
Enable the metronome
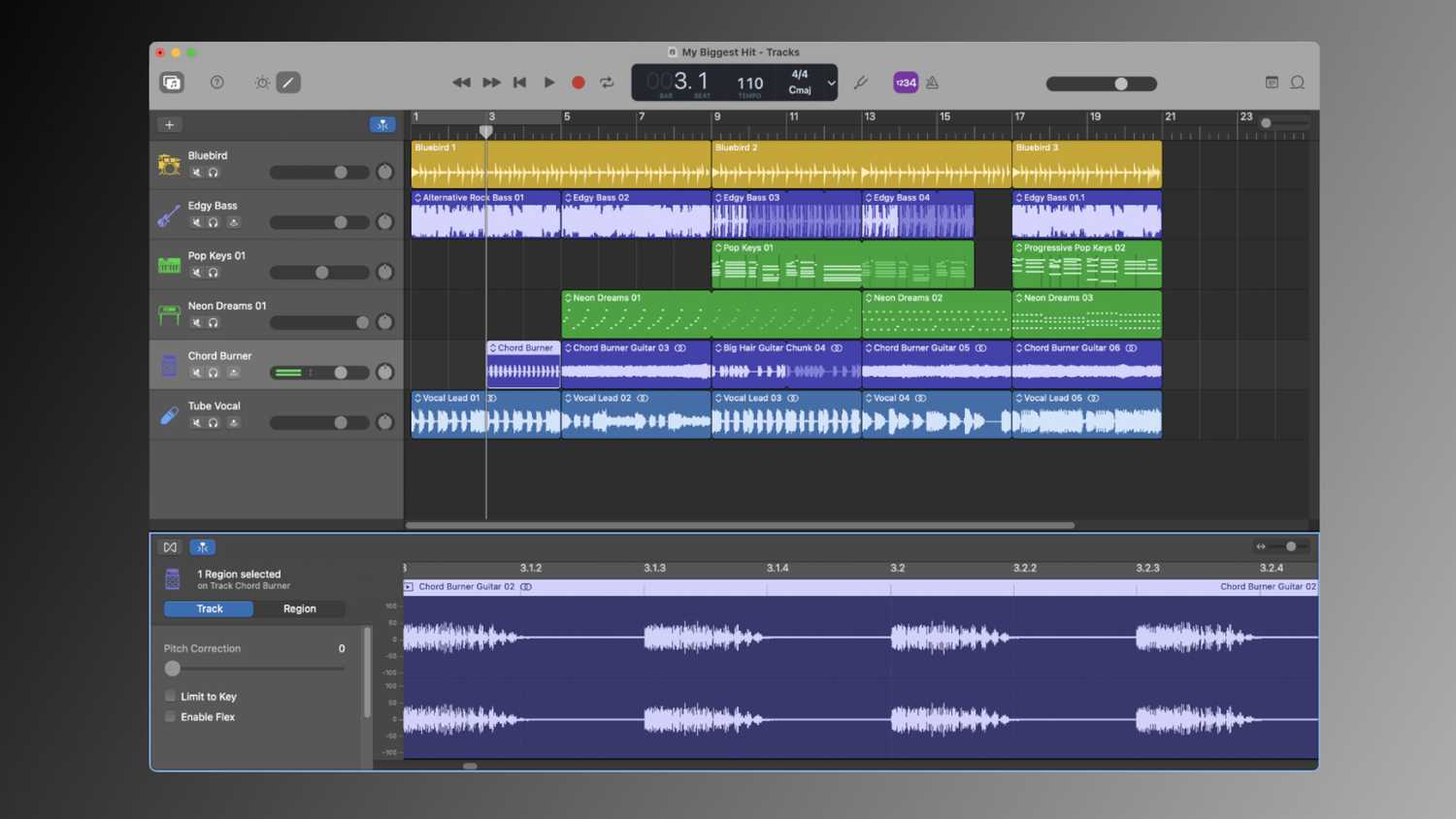(x=932, y=82)
